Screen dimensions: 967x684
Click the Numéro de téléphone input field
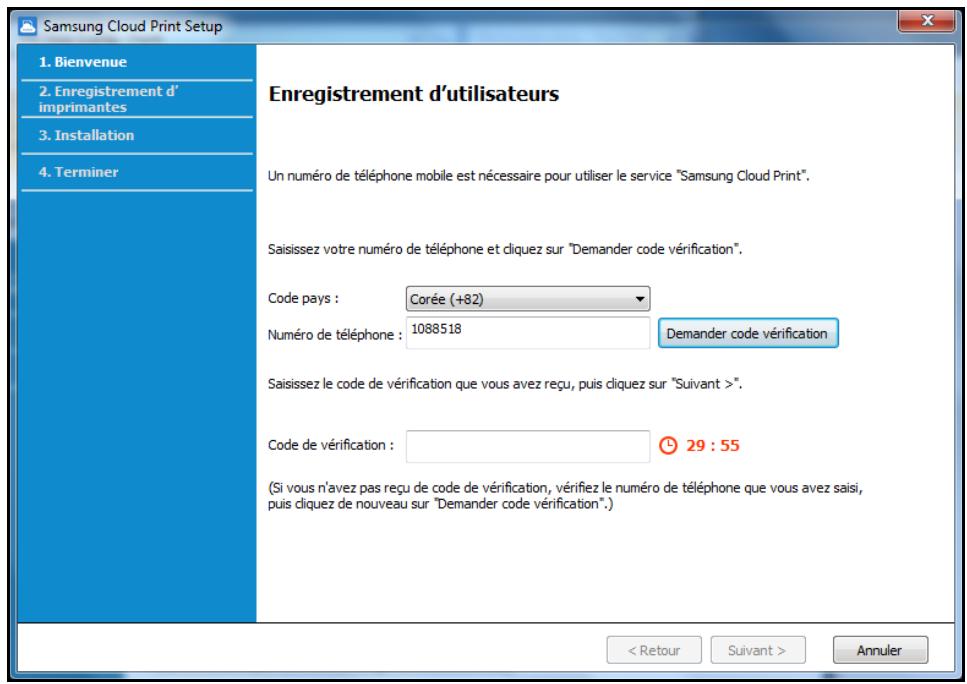coord(528,333)
